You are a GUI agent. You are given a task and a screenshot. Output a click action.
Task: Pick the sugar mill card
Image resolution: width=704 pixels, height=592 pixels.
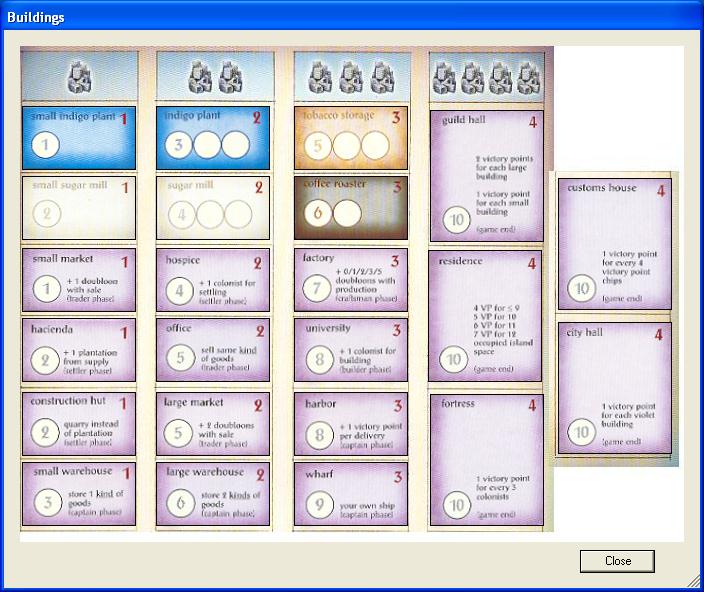pos(213,207)
